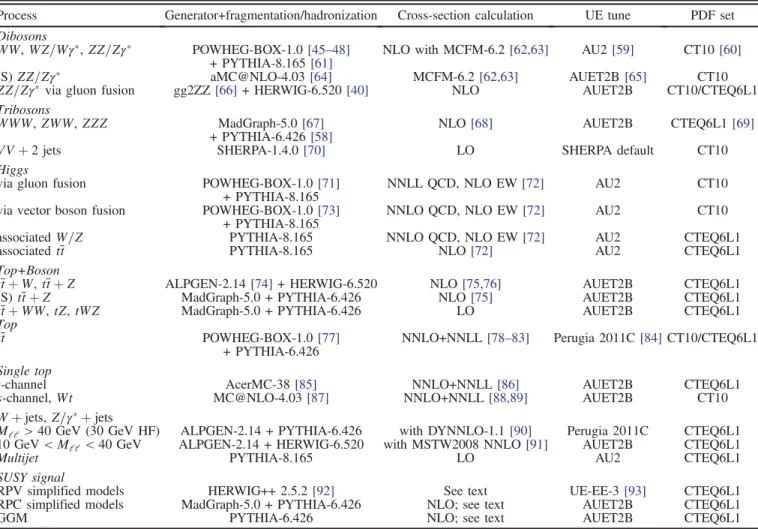
Task: Open citation [84] after Perugia 2011C
Action: [651, 338]
